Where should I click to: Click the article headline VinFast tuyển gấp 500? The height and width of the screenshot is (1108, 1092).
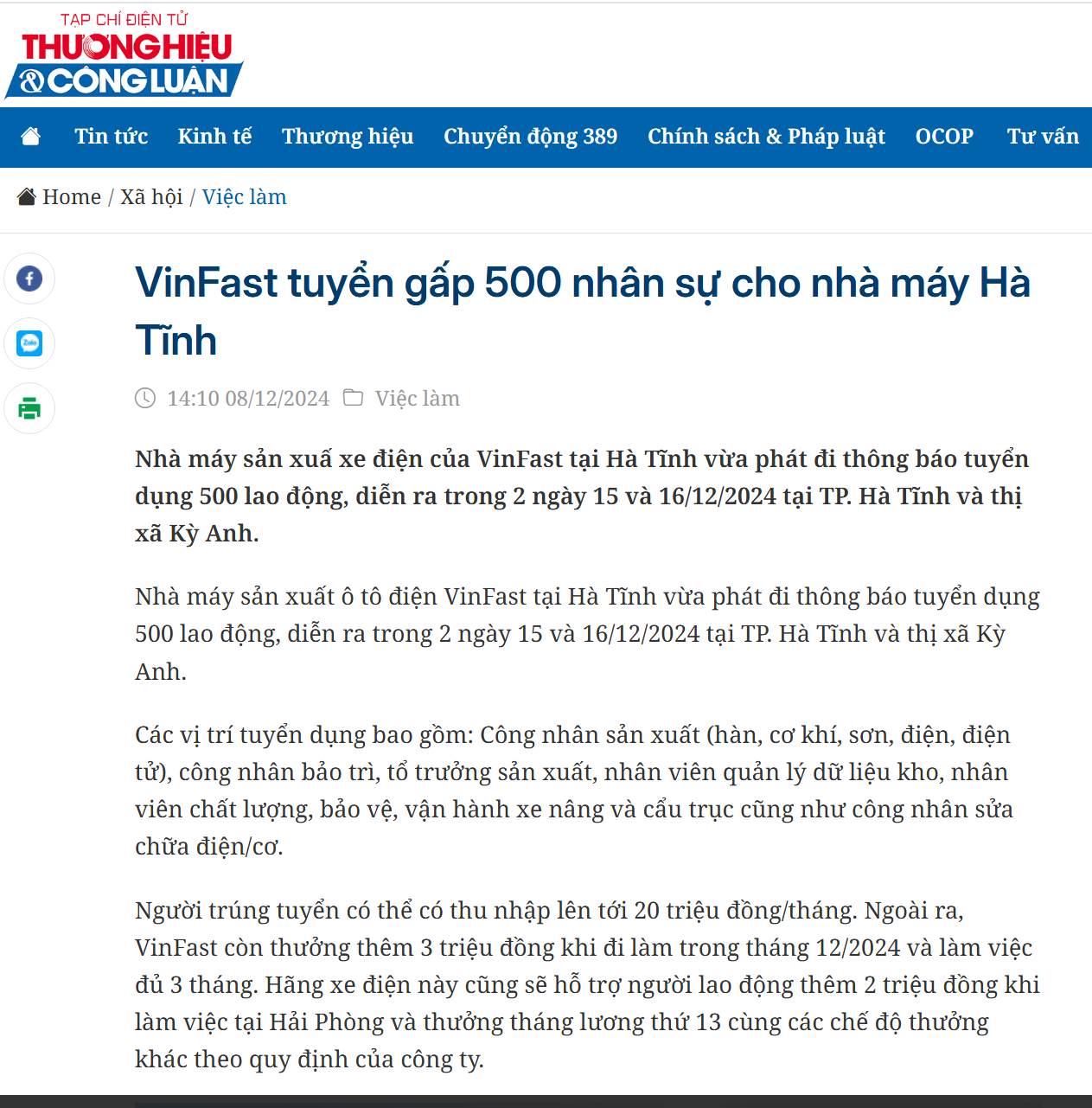point(583,311)
